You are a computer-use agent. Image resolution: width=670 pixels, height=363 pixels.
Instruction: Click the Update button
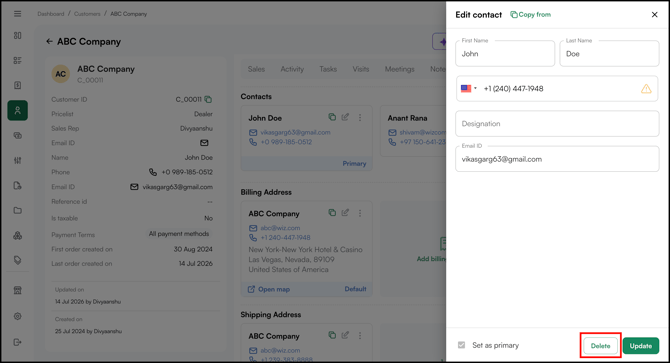[641, 346]
